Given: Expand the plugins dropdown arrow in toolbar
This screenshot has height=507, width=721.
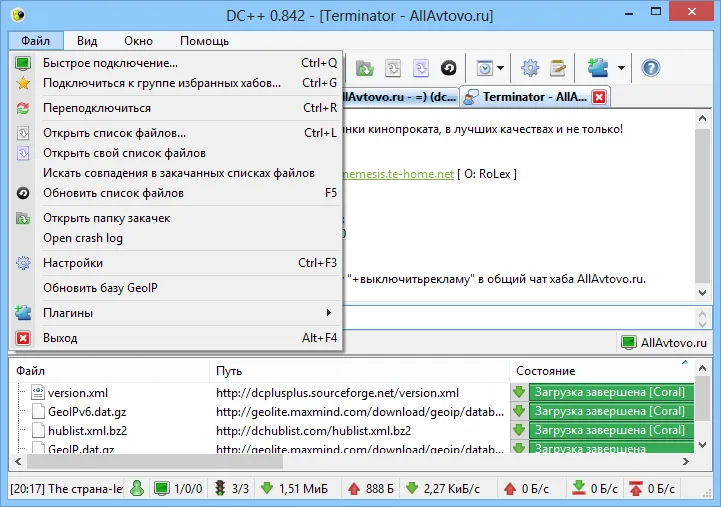Looking at the screenshot, I should tap(621, 68).
